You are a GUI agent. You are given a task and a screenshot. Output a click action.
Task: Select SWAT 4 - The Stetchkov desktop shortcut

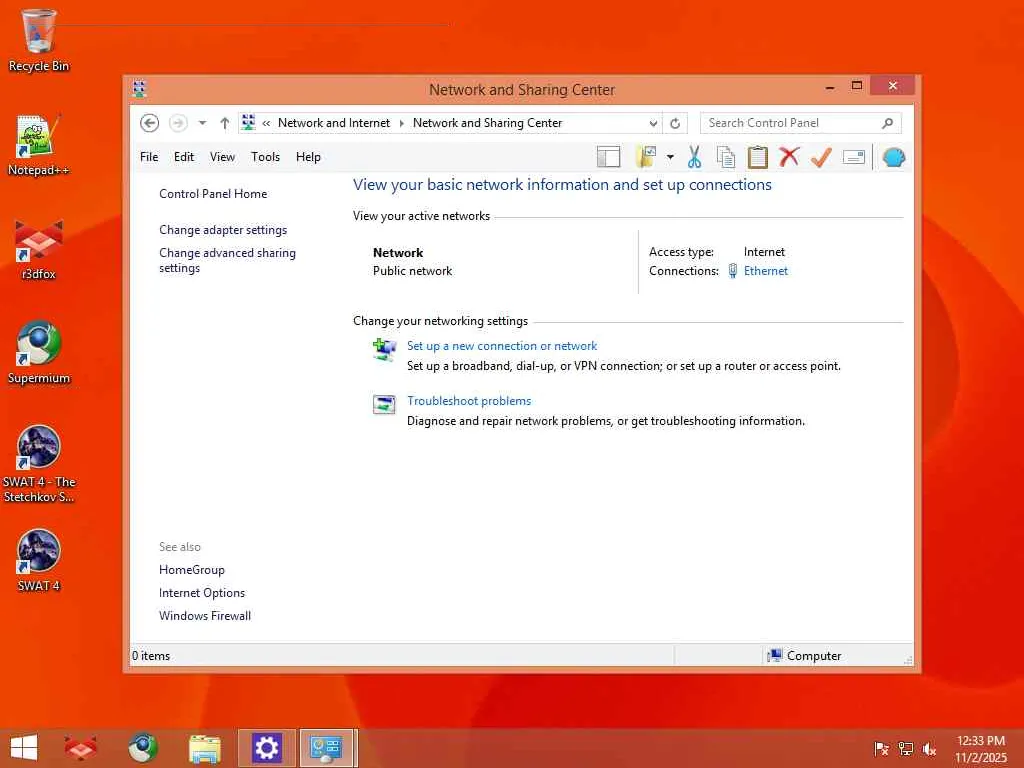coord(39,464)
